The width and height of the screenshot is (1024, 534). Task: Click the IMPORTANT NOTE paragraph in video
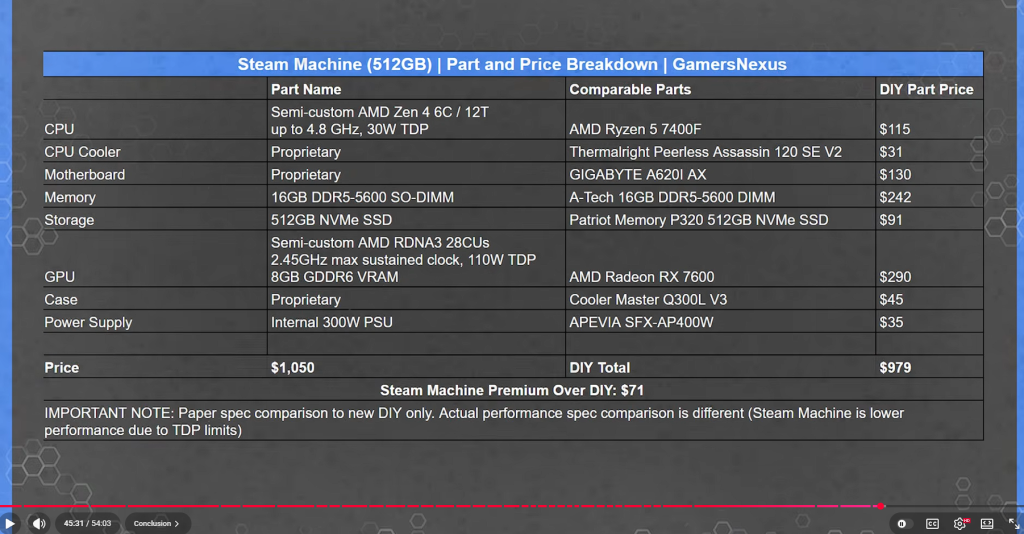pyautogui.click(x=474, y=422)
